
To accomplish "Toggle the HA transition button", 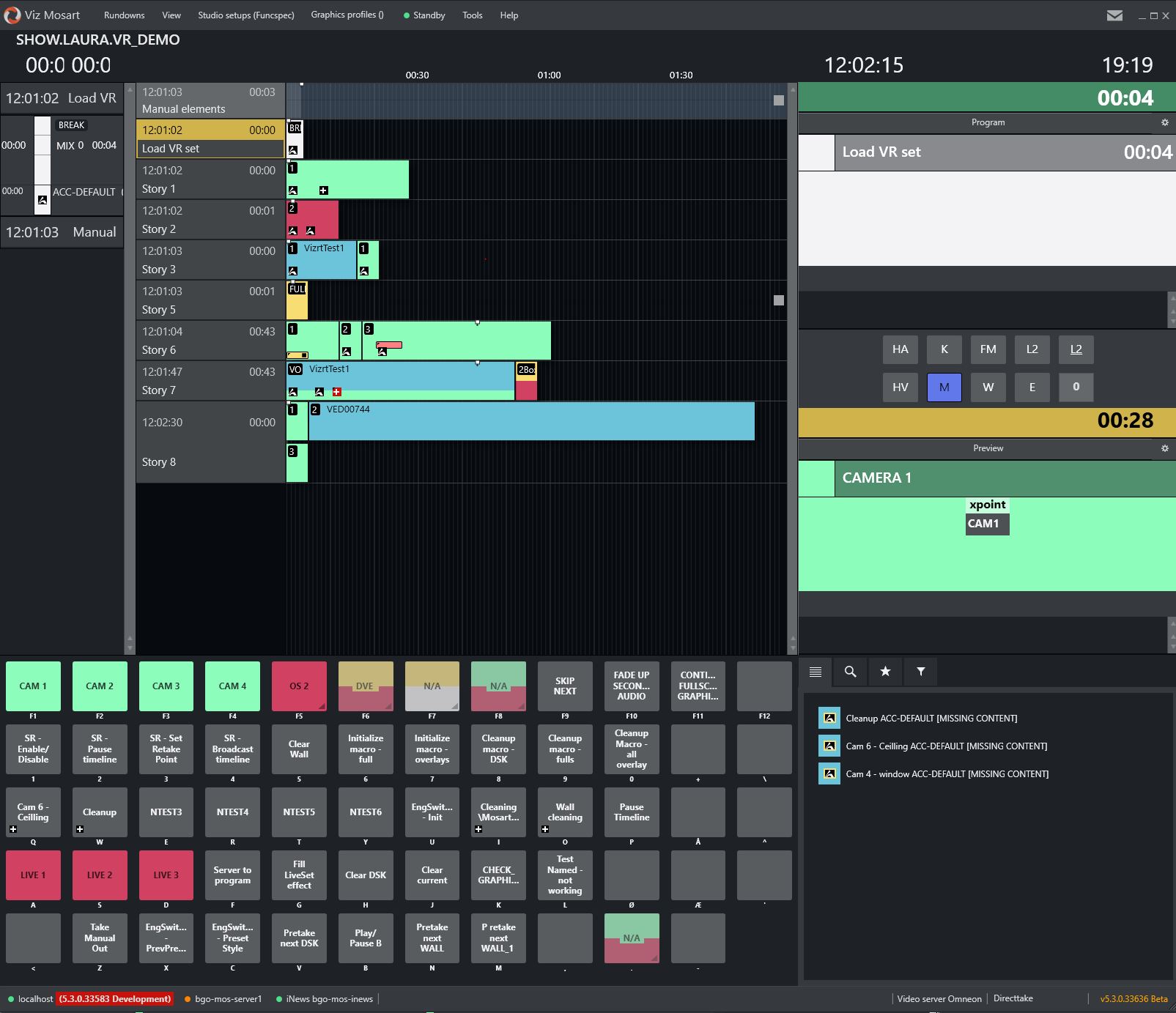I will click(x=900, y=349).
